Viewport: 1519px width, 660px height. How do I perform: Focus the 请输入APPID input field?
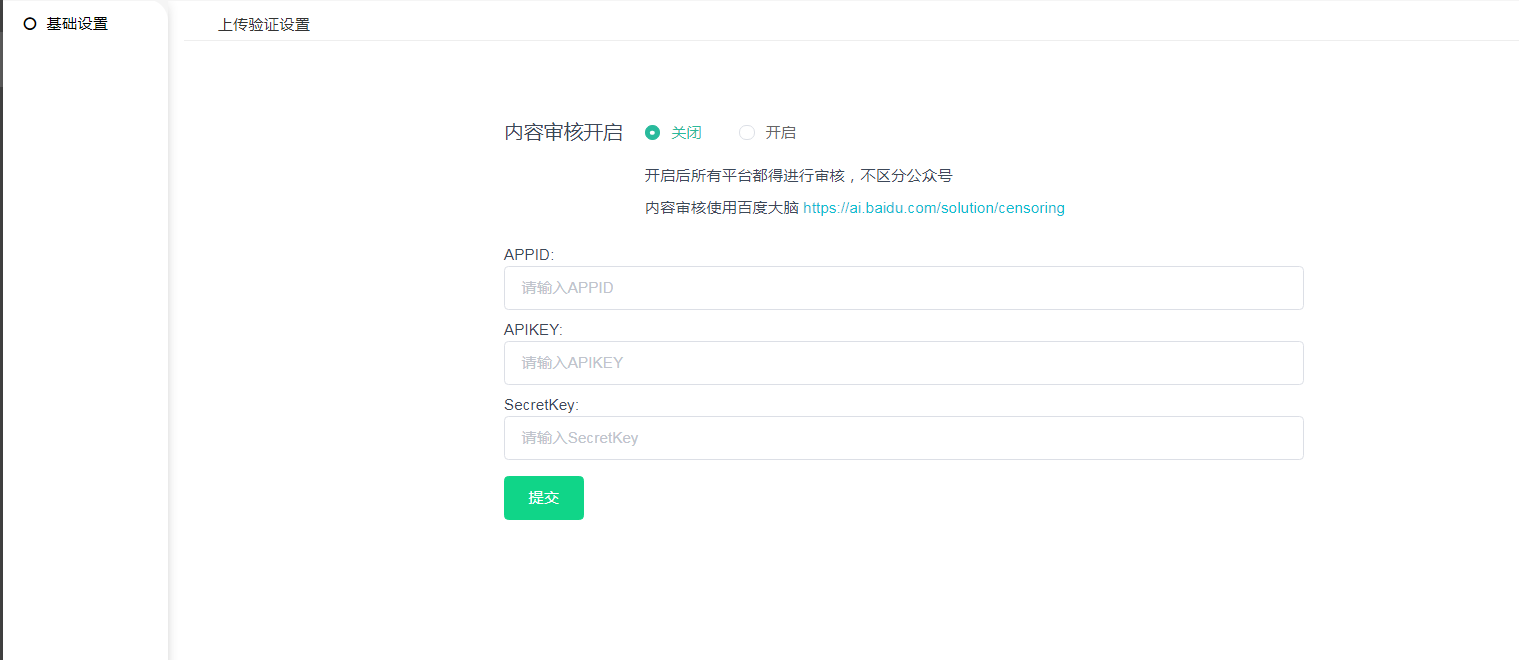(903, 288)
